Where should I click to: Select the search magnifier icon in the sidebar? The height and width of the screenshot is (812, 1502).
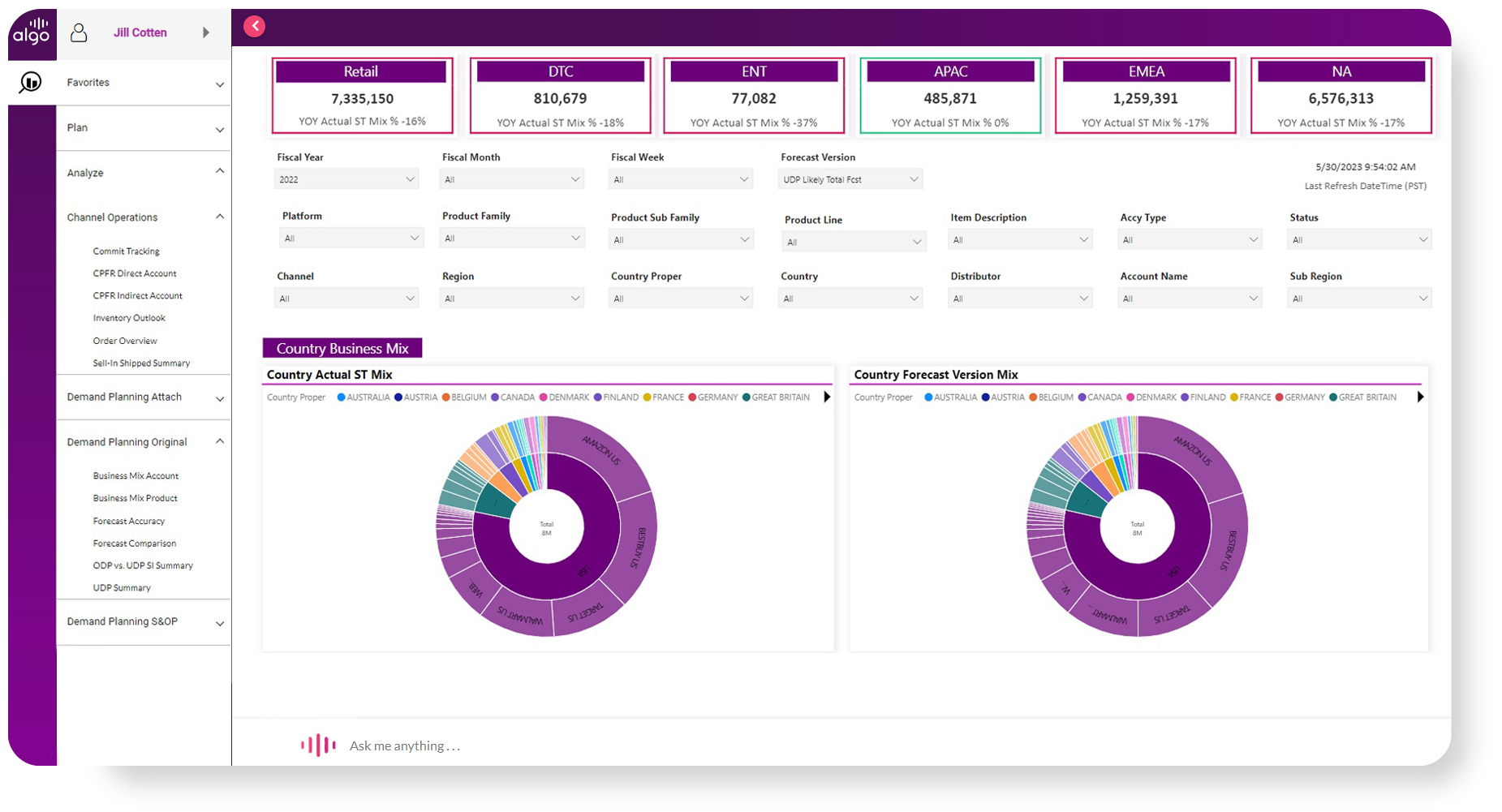tap(31, 82)
